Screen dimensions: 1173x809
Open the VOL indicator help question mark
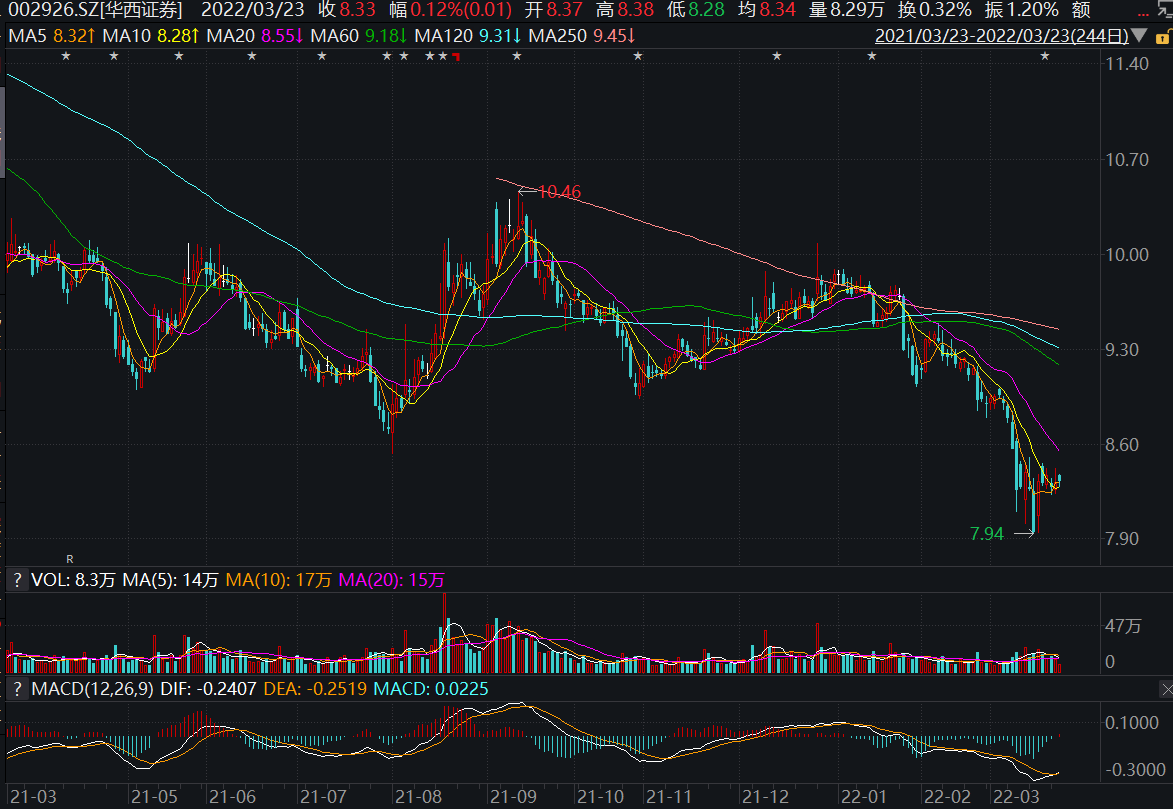click(x=18, y=580)
